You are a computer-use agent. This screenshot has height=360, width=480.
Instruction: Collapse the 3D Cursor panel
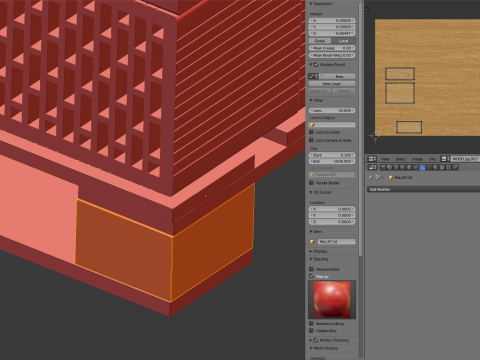point(311,192)
